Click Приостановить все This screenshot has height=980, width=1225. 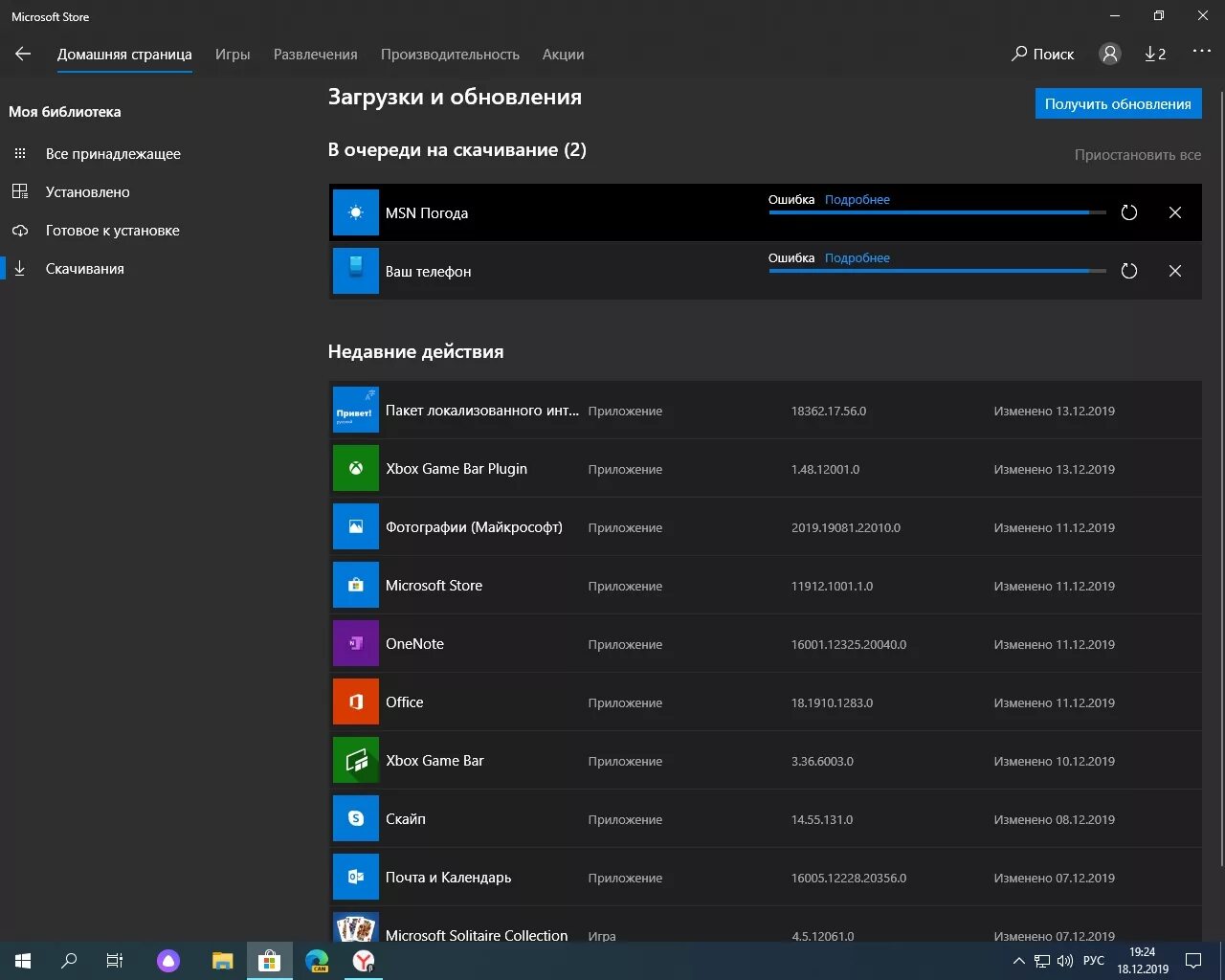pos(1137,155)
